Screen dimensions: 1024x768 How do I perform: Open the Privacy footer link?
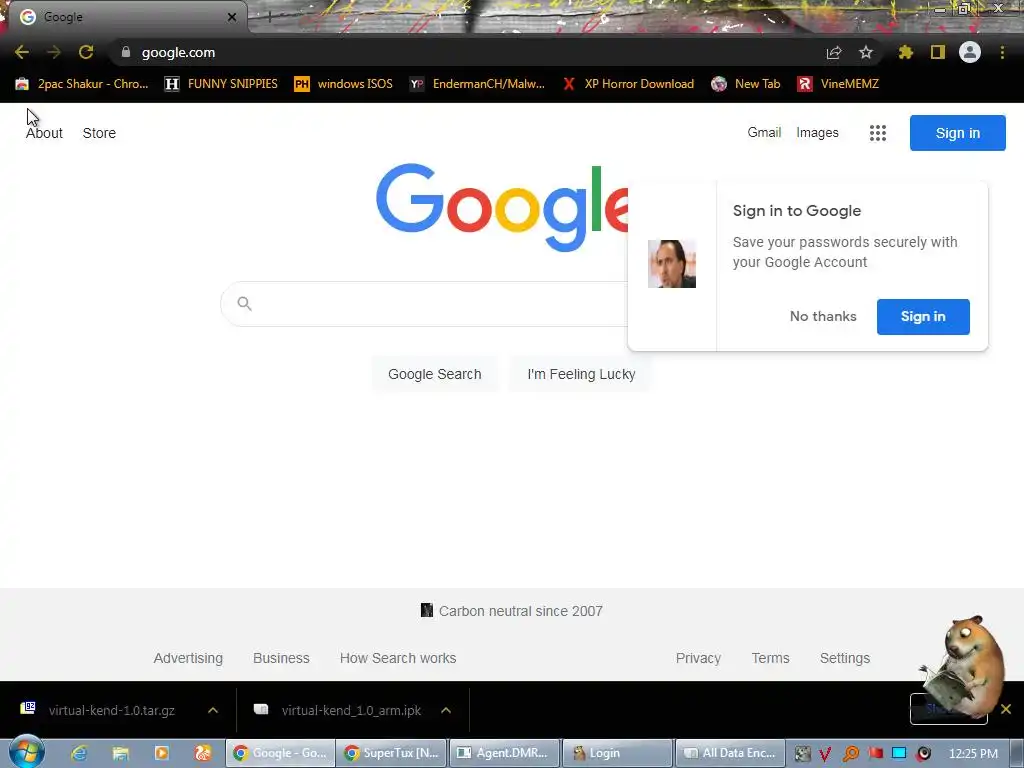coord(698,658)
